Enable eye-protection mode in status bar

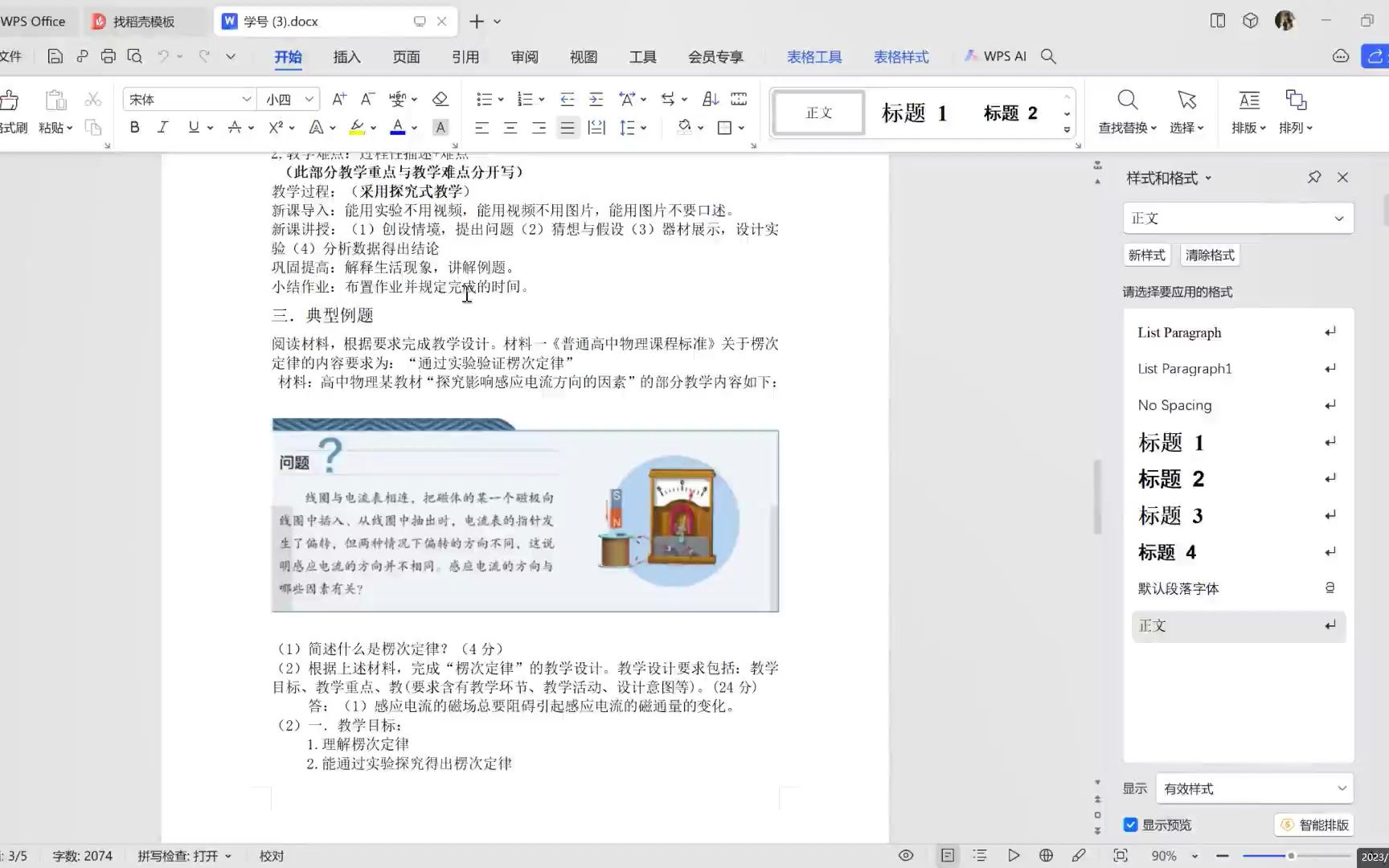(905, 854)
